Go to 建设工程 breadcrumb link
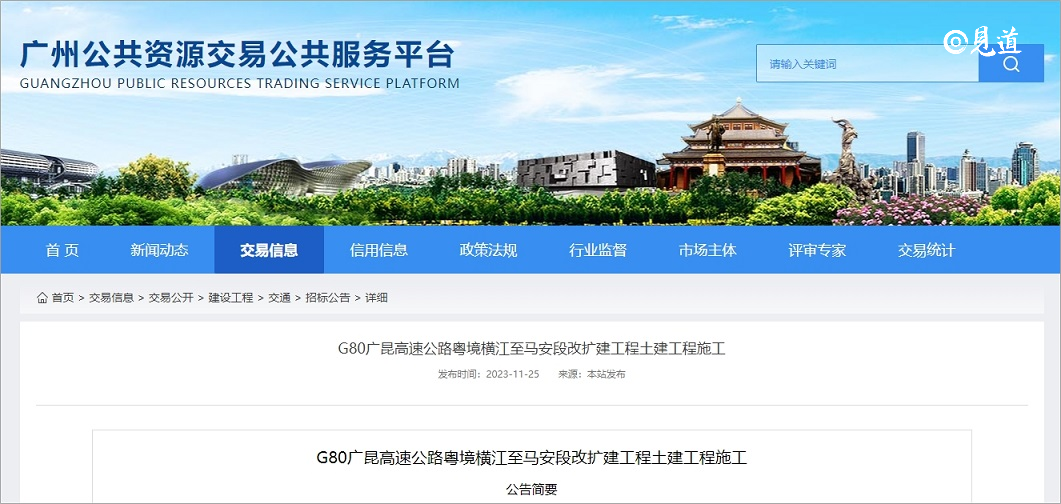 tap(231, 298)
